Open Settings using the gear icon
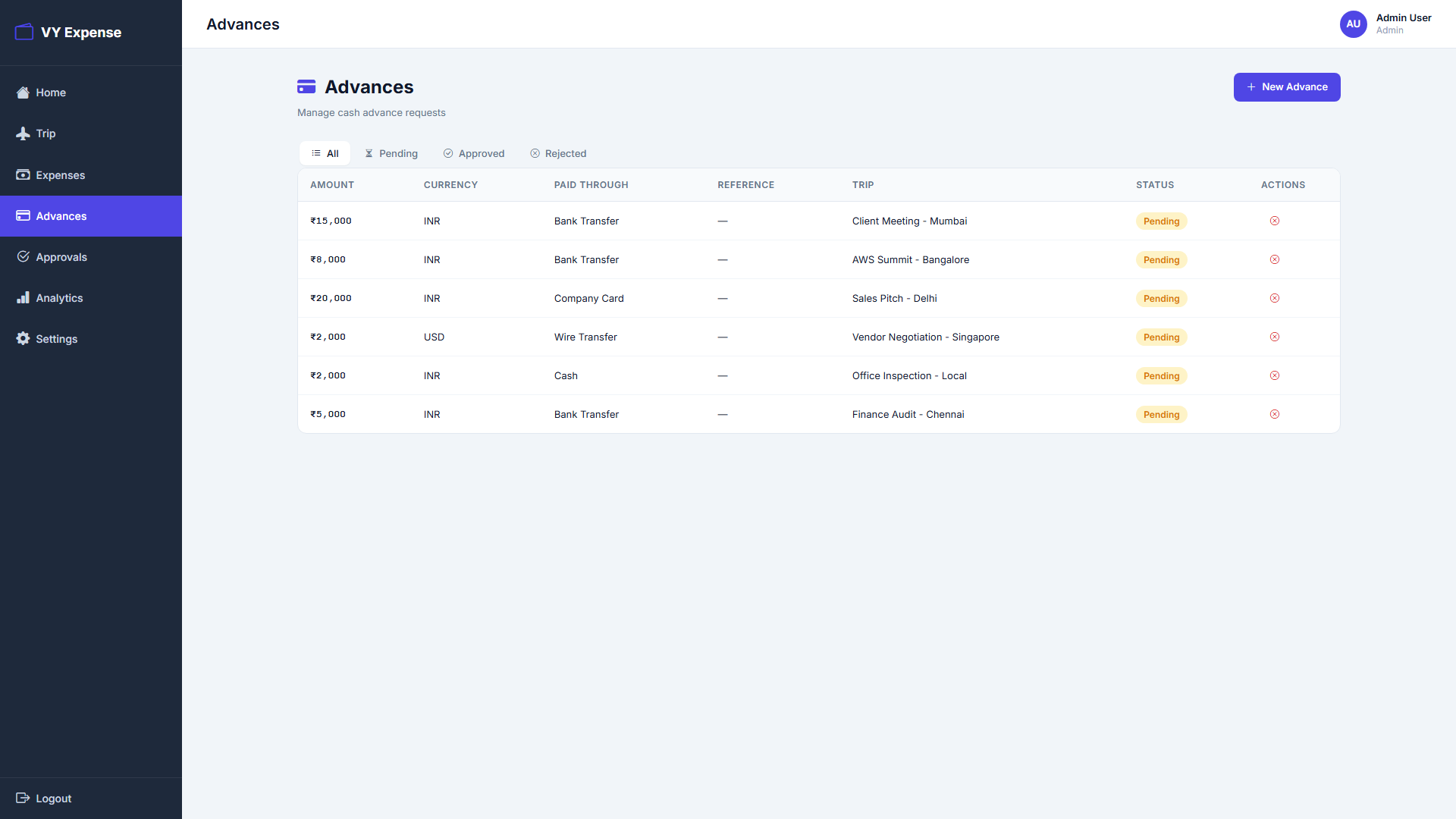The image size is (1456, 819). coord(23,338)
